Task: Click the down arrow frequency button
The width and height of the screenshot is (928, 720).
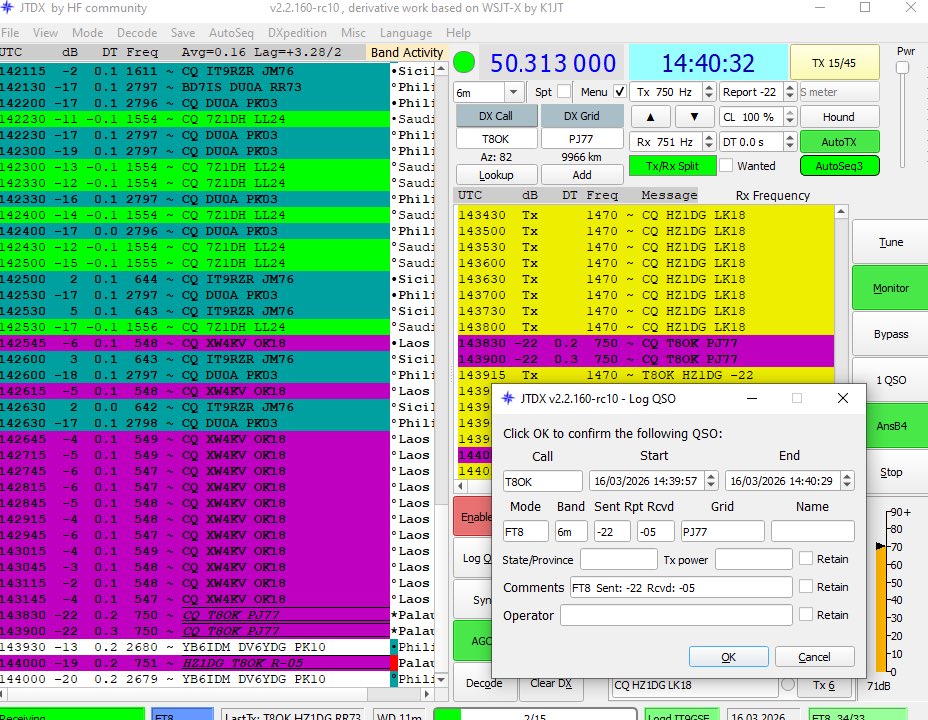Action: 694,117
